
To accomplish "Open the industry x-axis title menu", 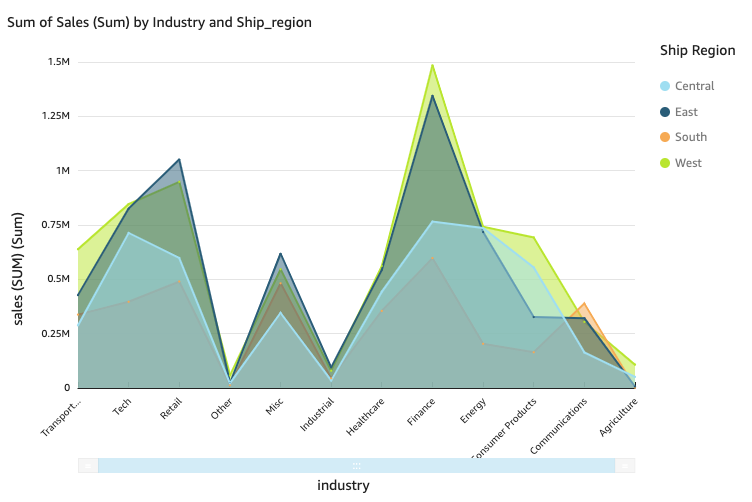I will click(343, 486).
